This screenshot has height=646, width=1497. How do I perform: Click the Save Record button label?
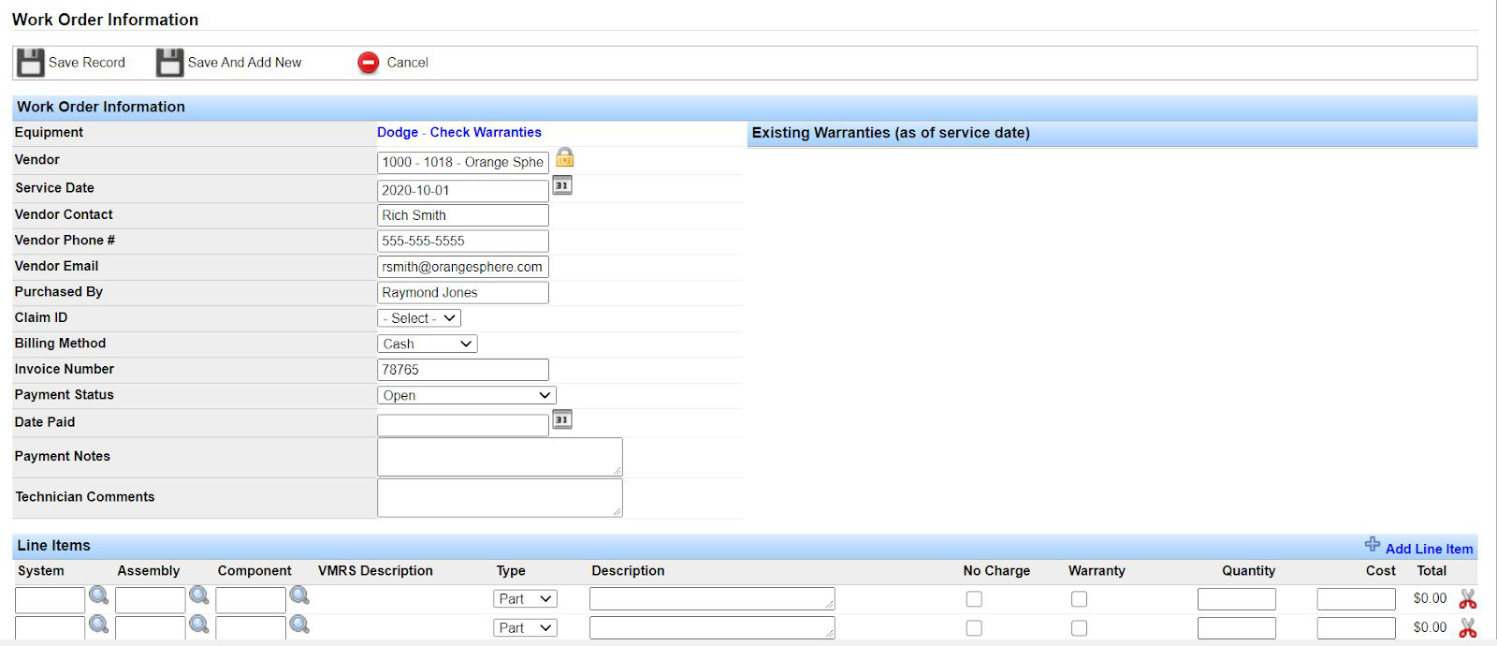[87, 62]
